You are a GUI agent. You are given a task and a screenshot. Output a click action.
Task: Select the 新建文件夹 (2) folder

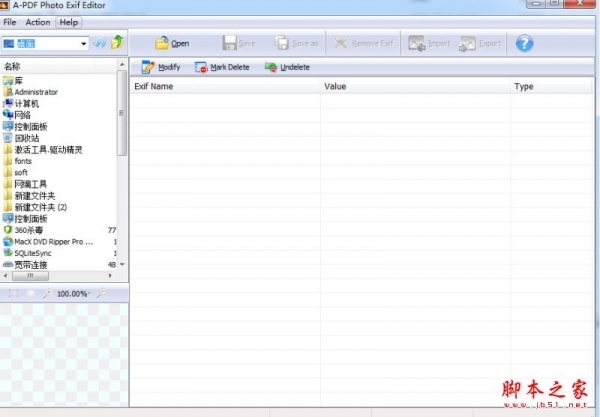(41, 207)
